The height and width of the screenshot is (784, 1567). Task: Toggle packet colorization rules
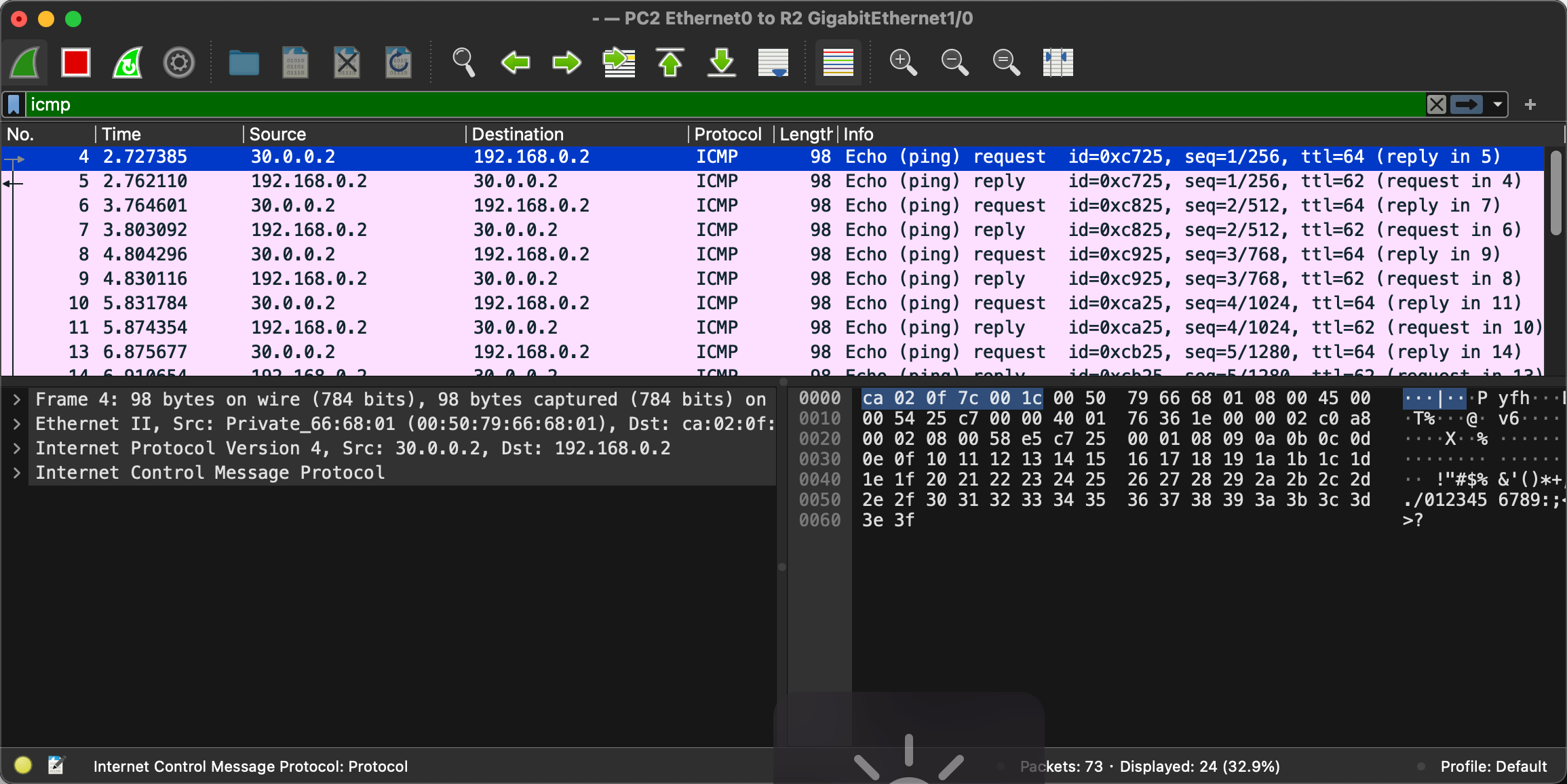(838, 63)
